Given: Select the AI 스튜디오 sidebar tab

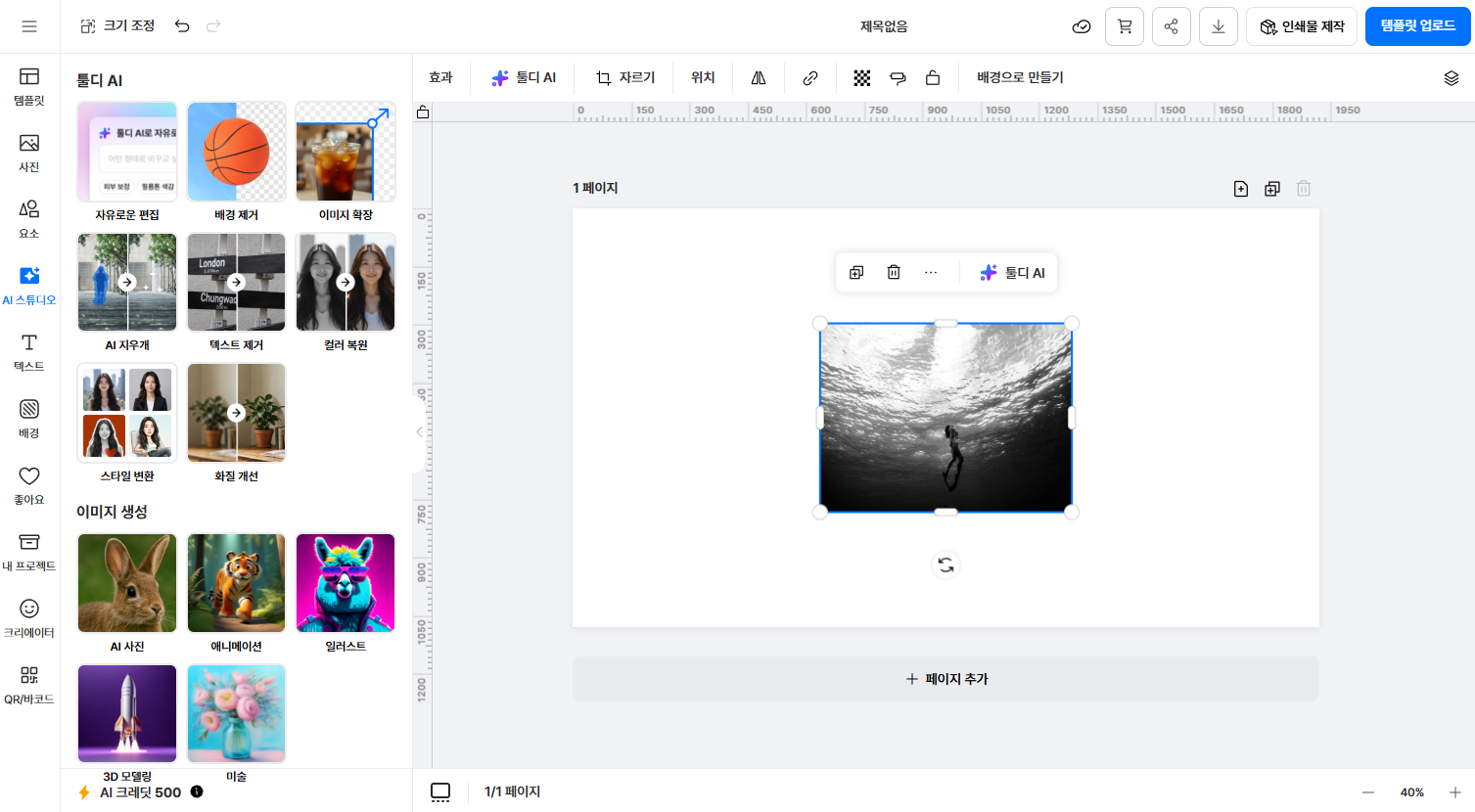Looking at the screenshot, I should [x=29, y=286].
